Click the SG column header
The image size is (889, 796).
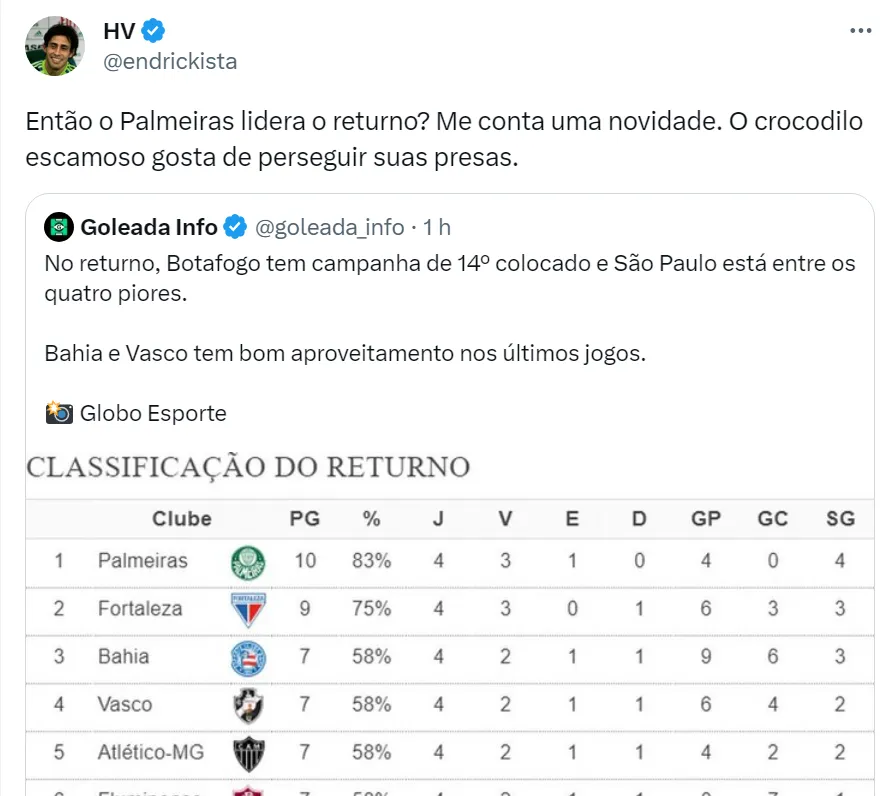(840, 518)
